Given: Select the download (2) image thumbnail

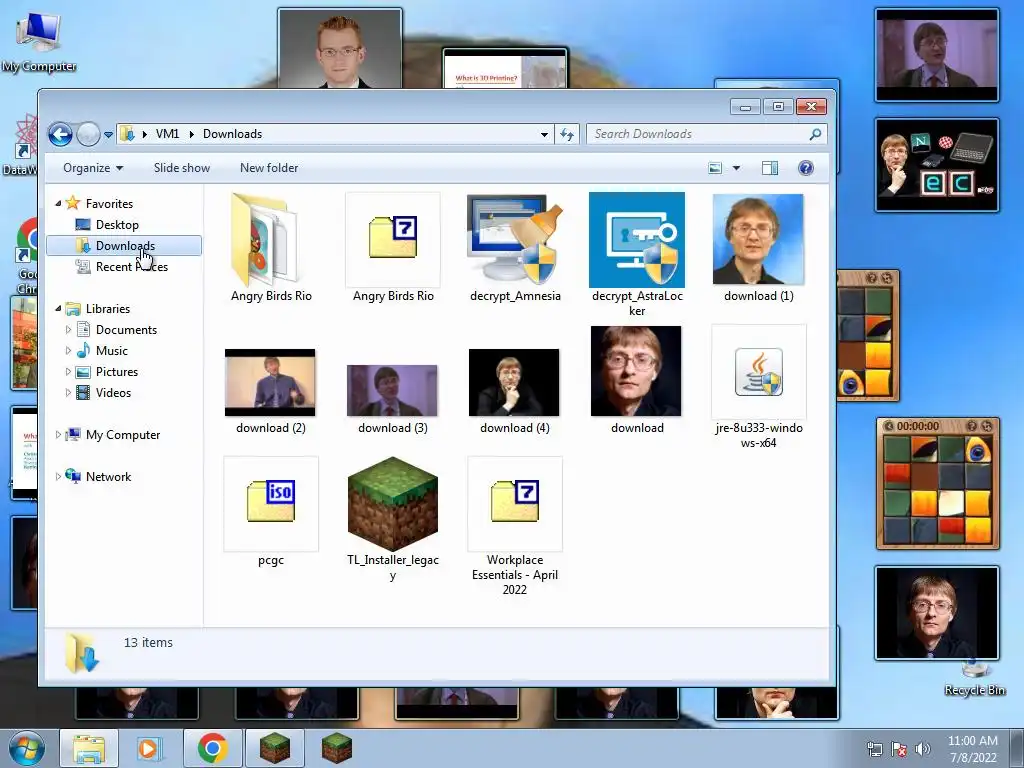Looking at the screenshot, I should point(270,383).
